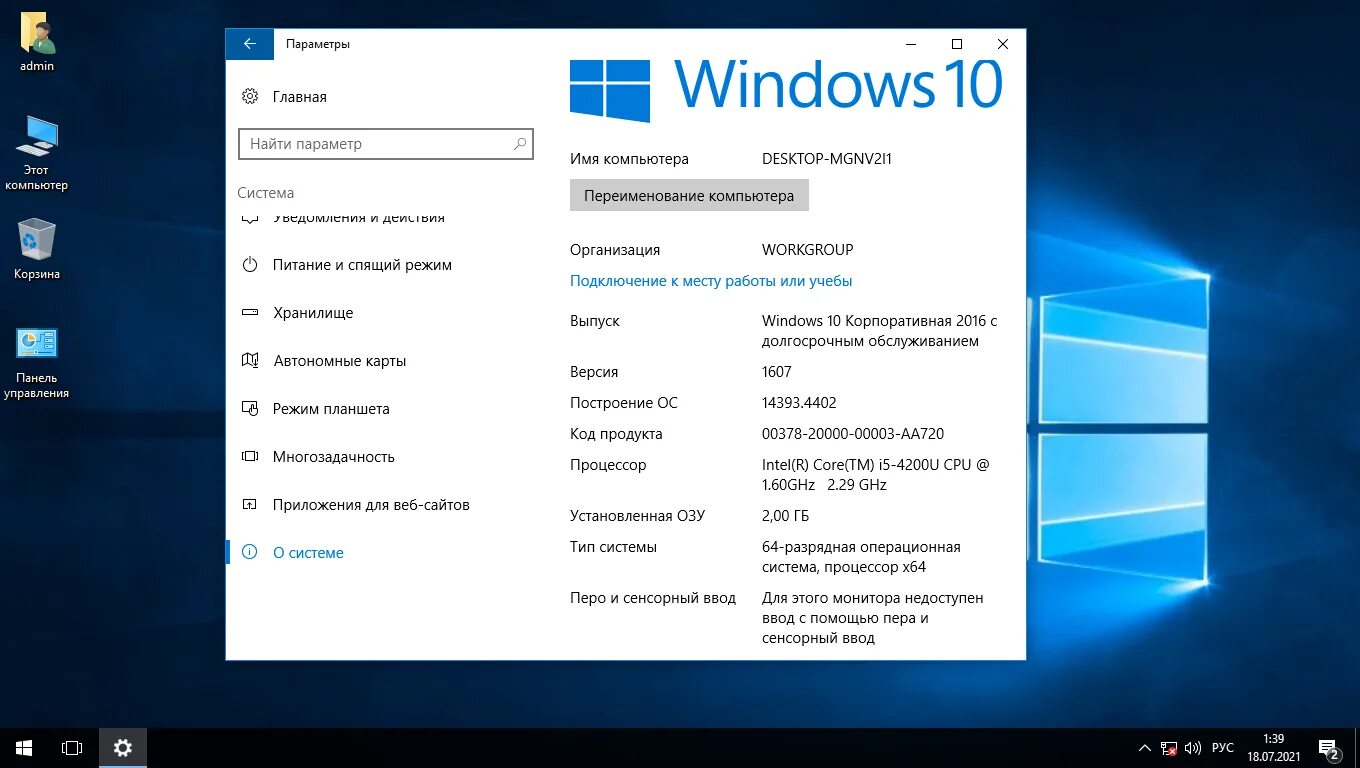
Task: Click OS build value 14393.4402
Action: coord(799,403)
